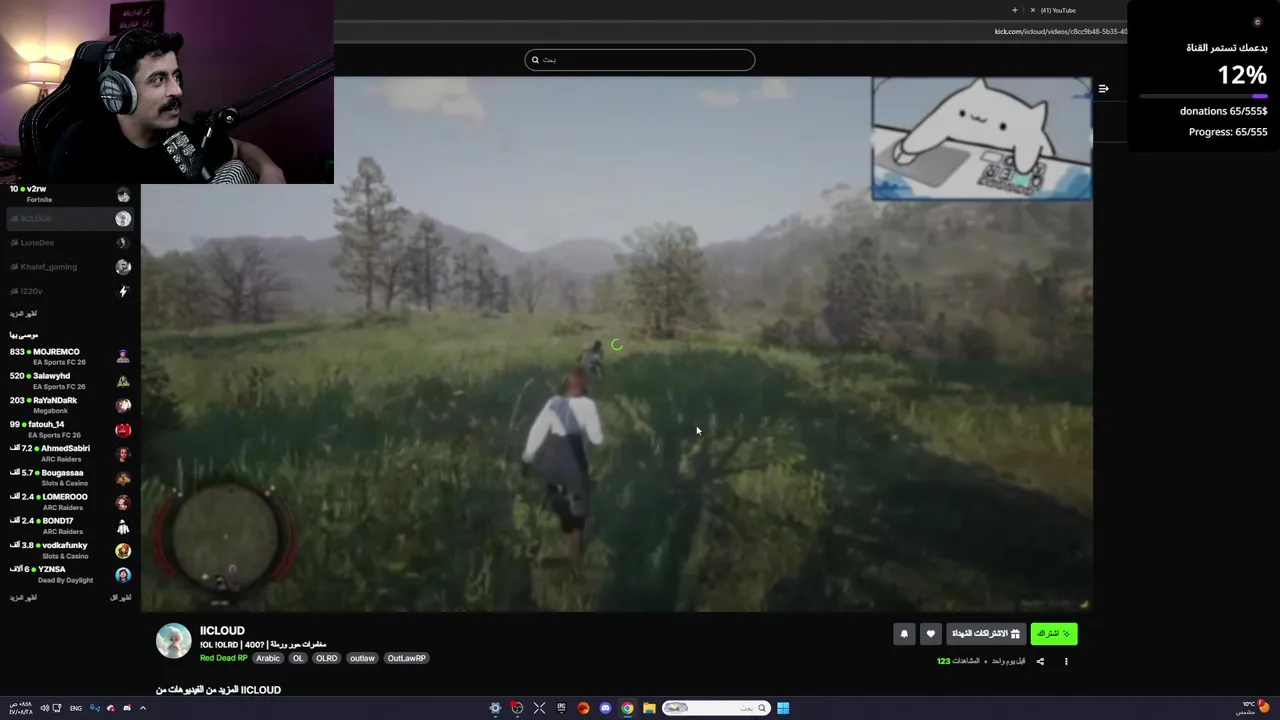The image size is (1280, 720).
Task: Open the settings gear taskbar icon
Action: pyautogui.click(x=495, y=708)
